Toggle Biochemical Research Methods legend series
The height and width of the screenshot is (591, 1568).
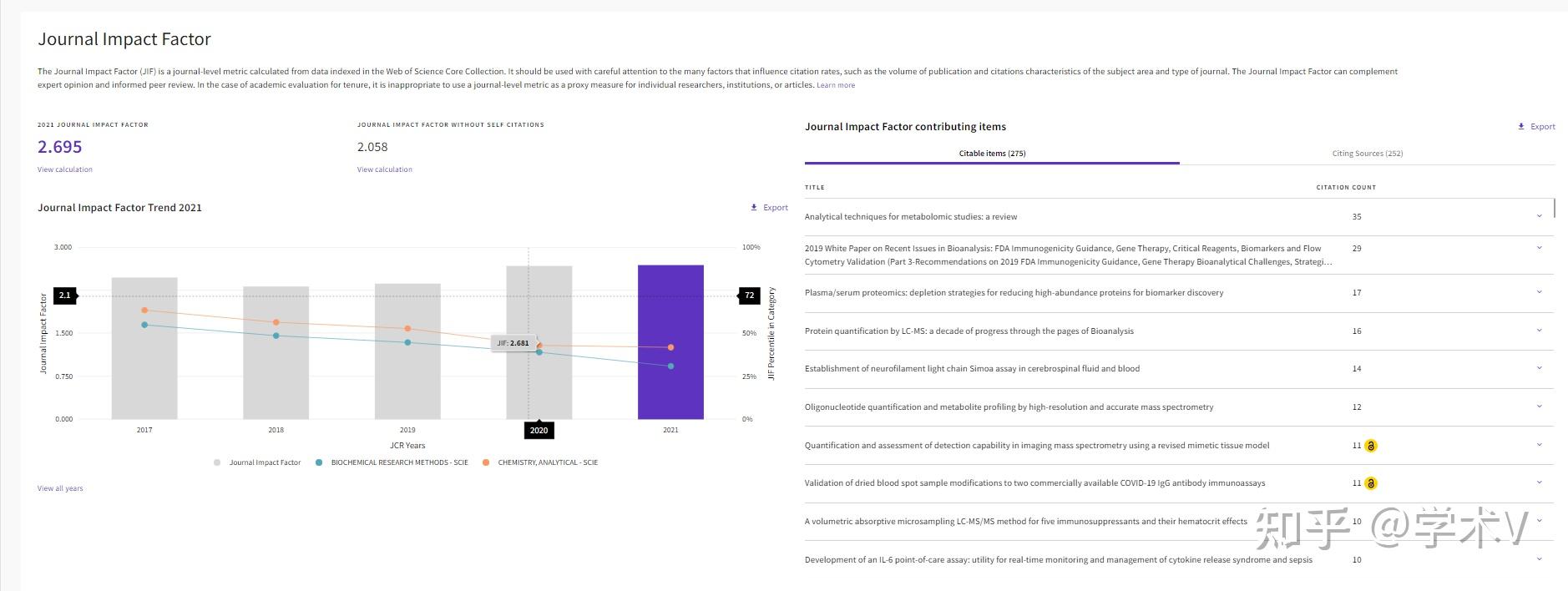319,462
